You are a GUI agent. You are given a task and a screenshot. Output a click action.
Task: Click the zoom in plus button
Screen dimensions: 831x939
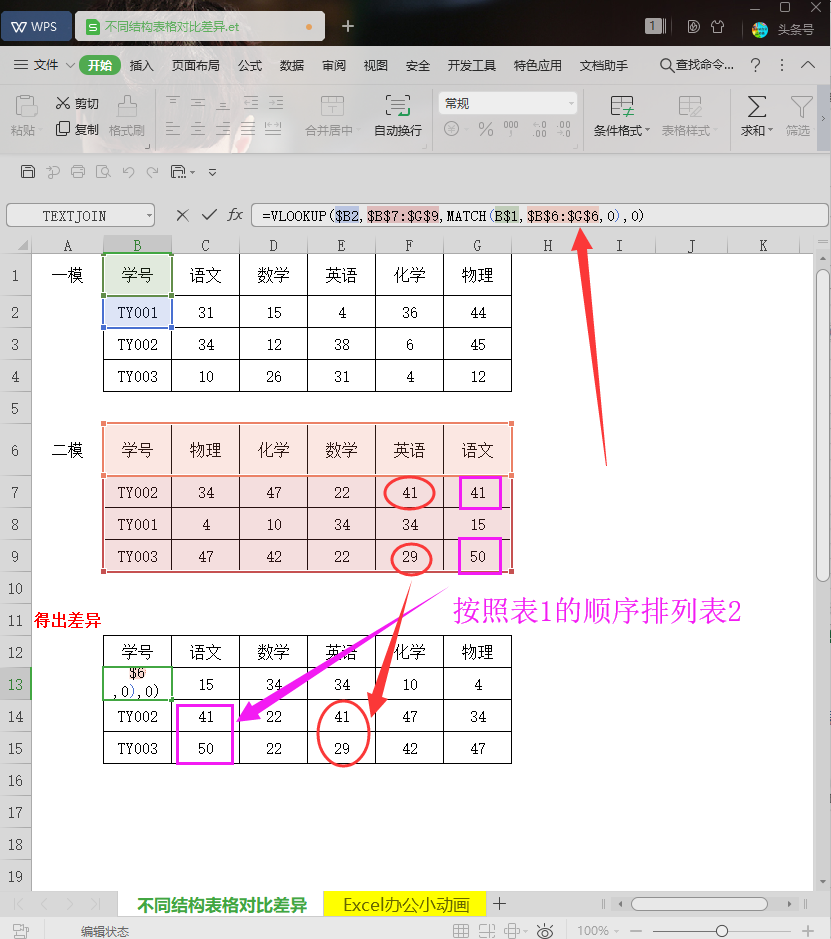point(808,931)
